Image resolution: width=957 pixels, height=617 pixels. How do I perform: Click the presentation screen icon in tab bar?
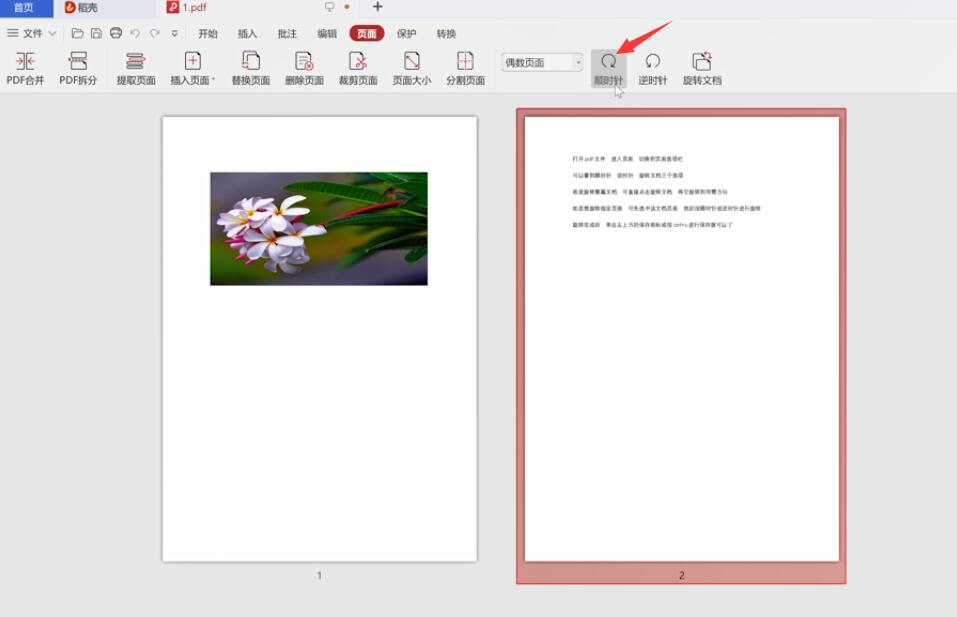point(330,7)
